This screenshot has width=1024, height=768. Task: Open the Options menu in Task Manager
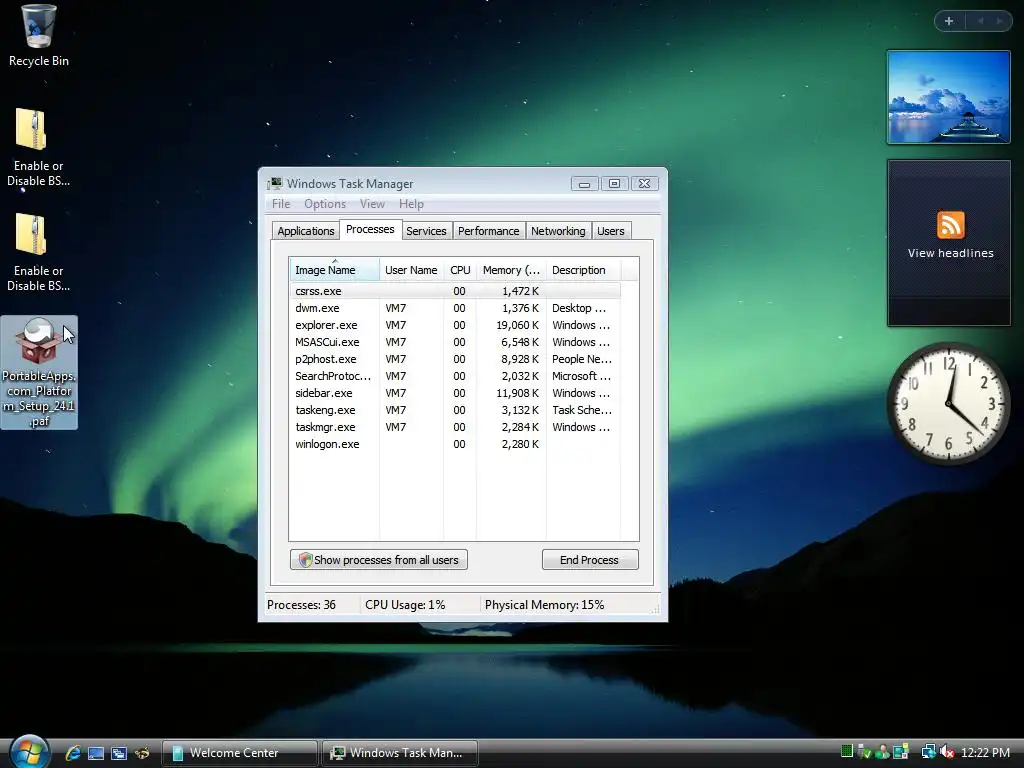coord(325,204)
